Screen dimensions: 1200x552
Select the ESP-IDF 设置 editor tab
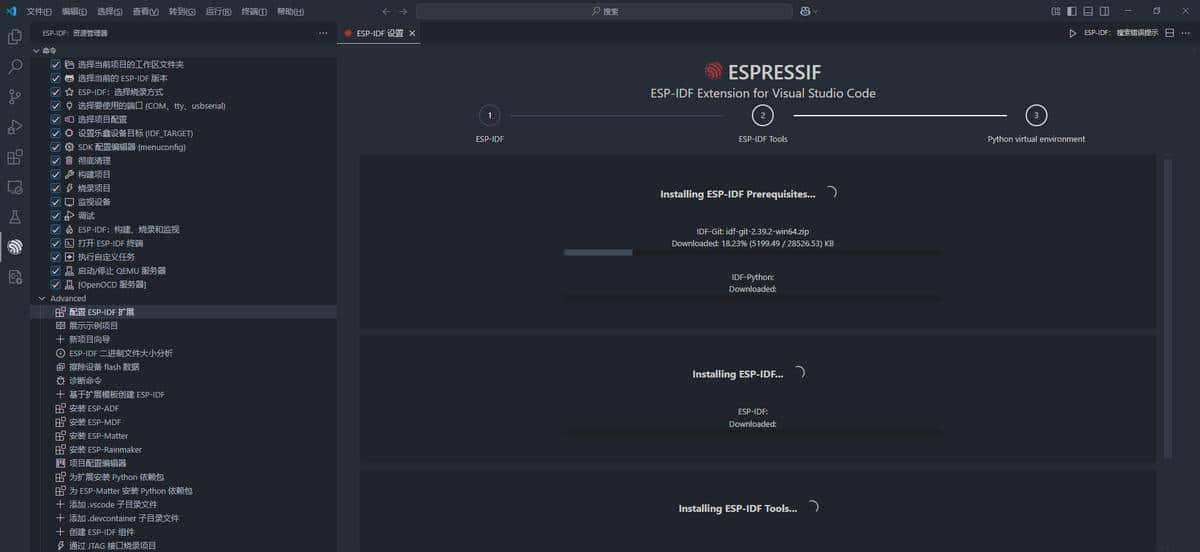pyautogui.click(x=380, y=33)
